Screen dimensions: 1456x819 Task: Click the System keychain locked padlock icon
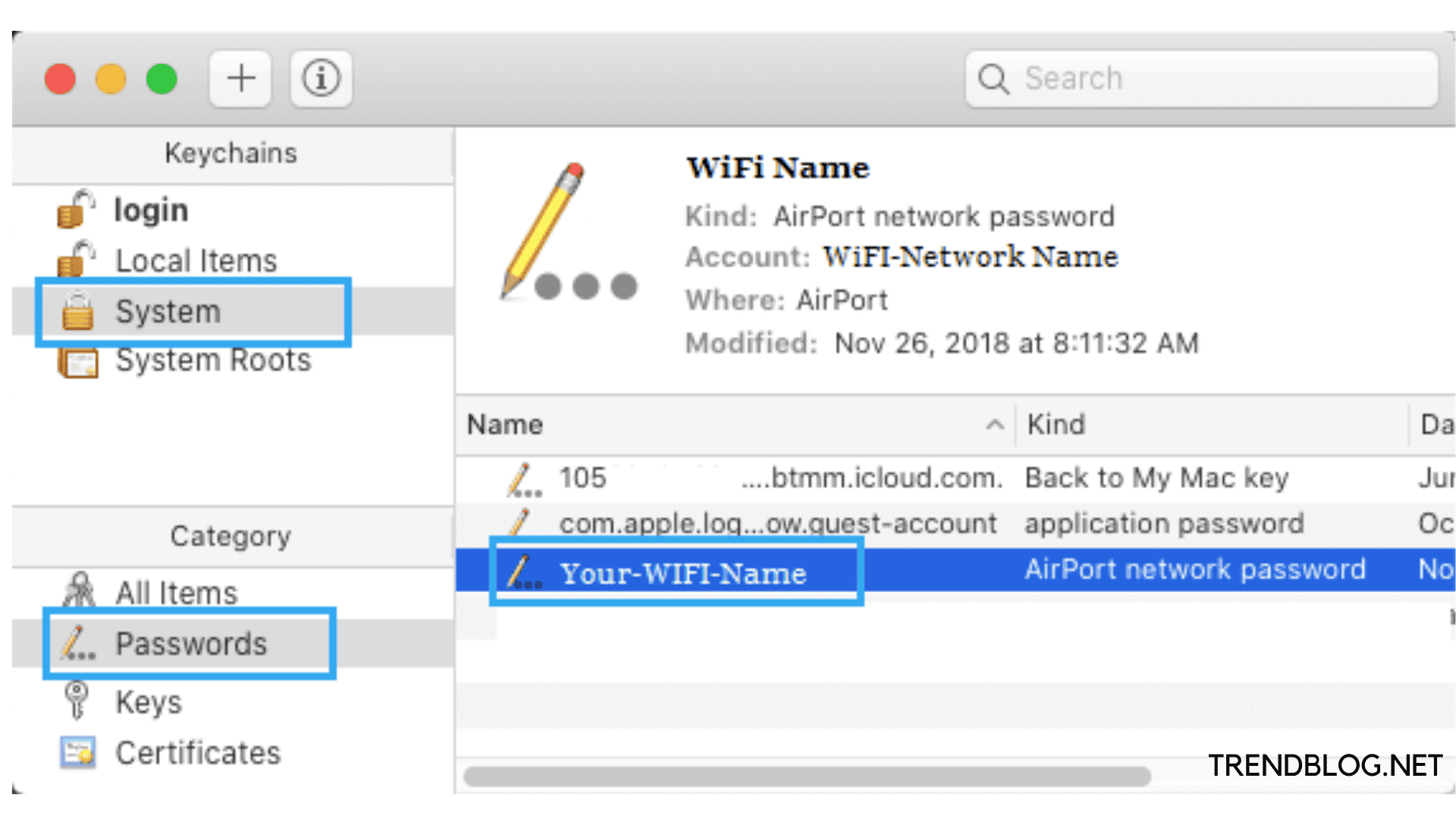point(77,312)
